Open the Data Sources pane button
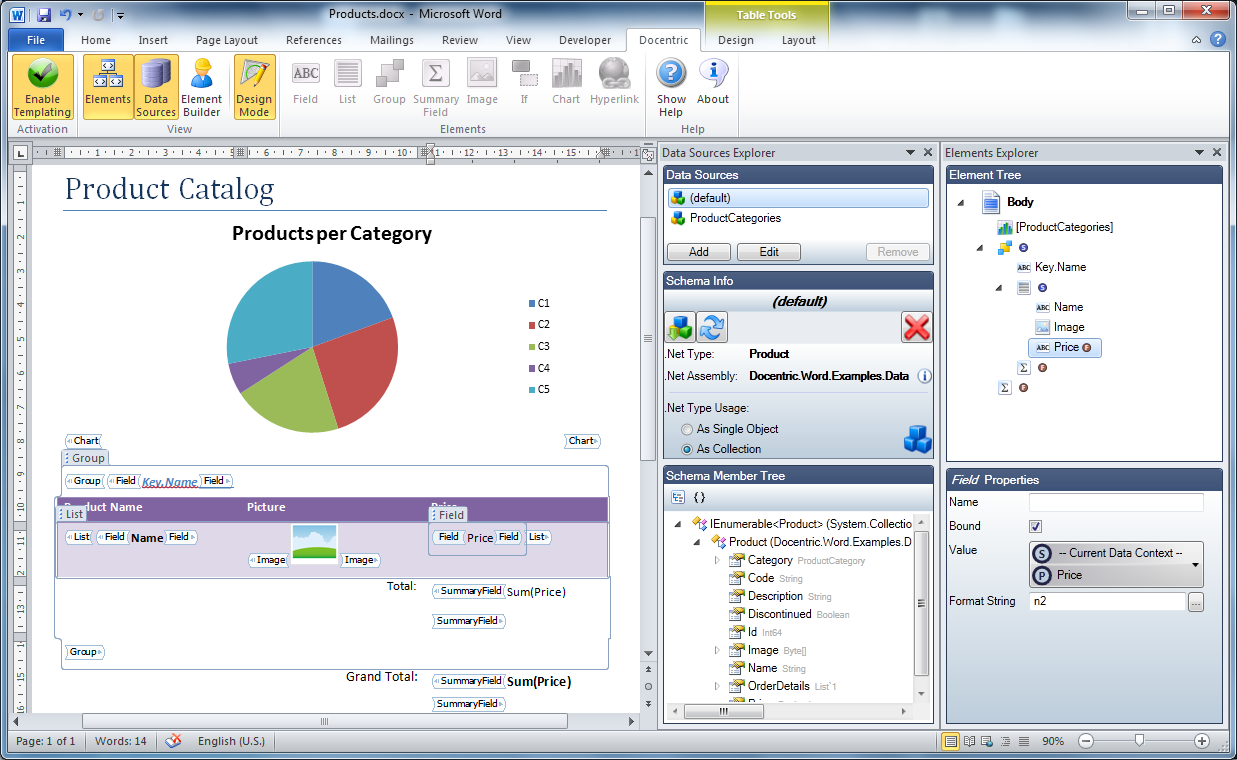This screenshot has width=1237, height=760. coord(156,88)
